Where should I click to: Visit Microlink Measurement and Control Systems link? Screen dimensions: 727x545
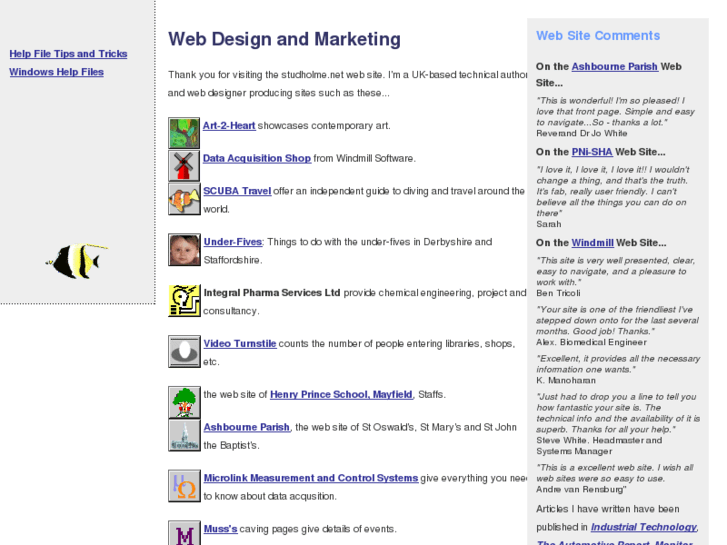(x=310, y=478)
